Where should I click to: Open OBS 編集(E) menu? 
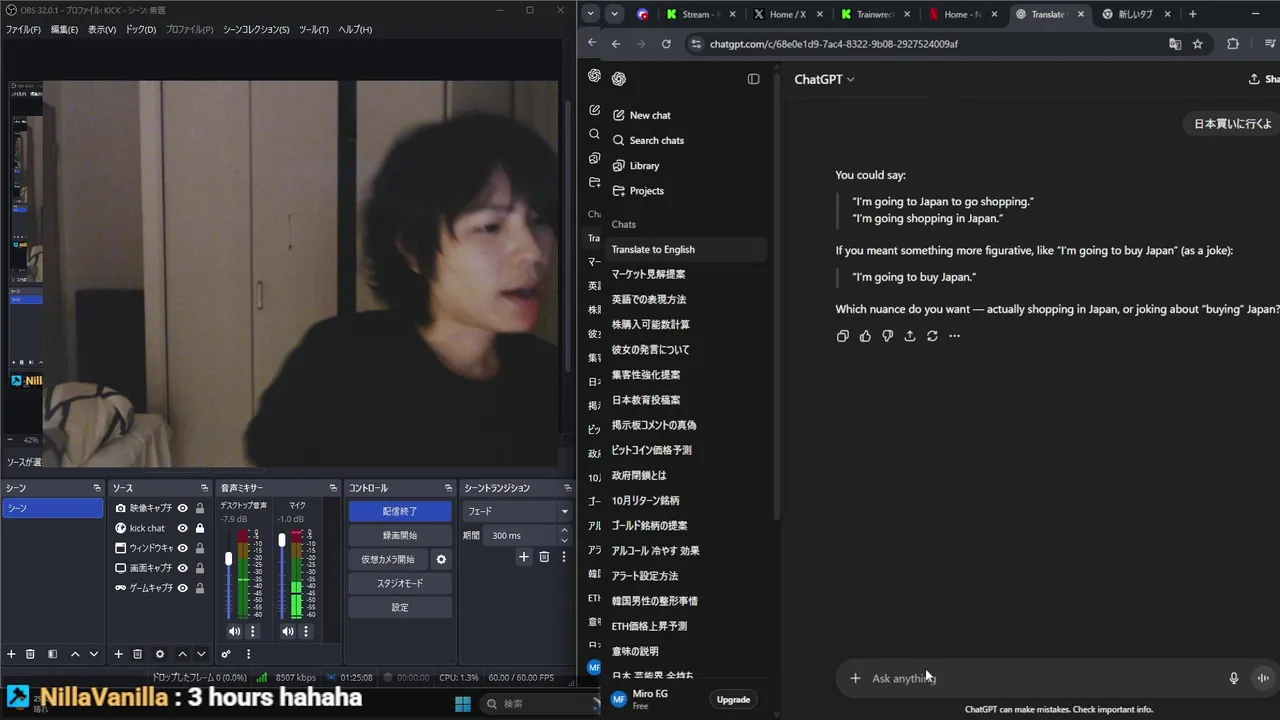click(x=64, y=30)
